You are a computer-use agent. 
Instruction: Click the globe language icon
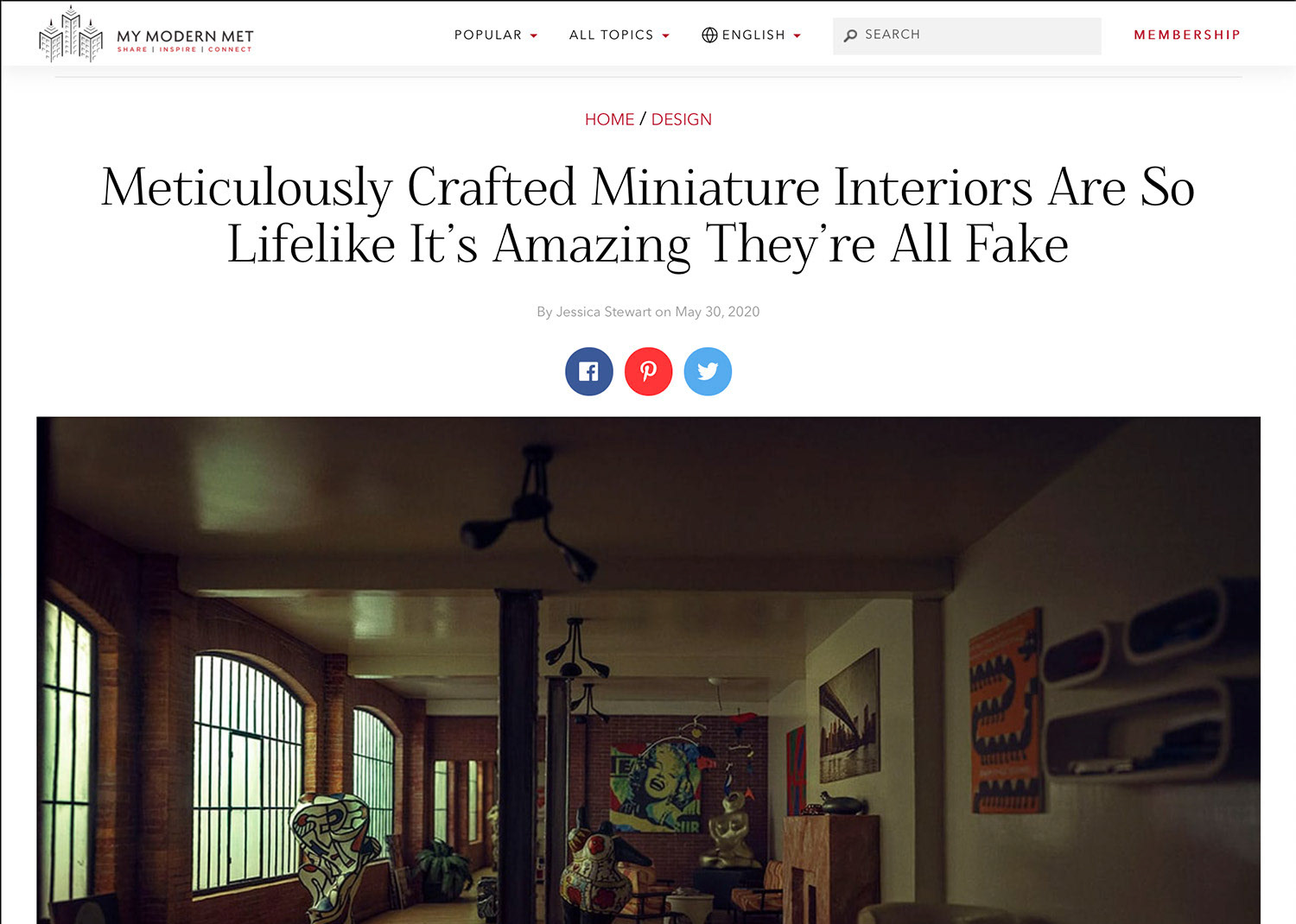(x=709, y=35)
